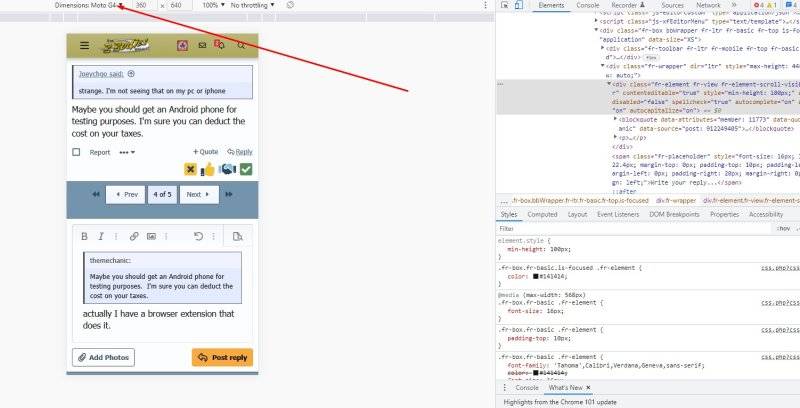Go to Prev page button
Viewport: 800px width, 408px height.
pyautogui.click(x=126, y=194)
